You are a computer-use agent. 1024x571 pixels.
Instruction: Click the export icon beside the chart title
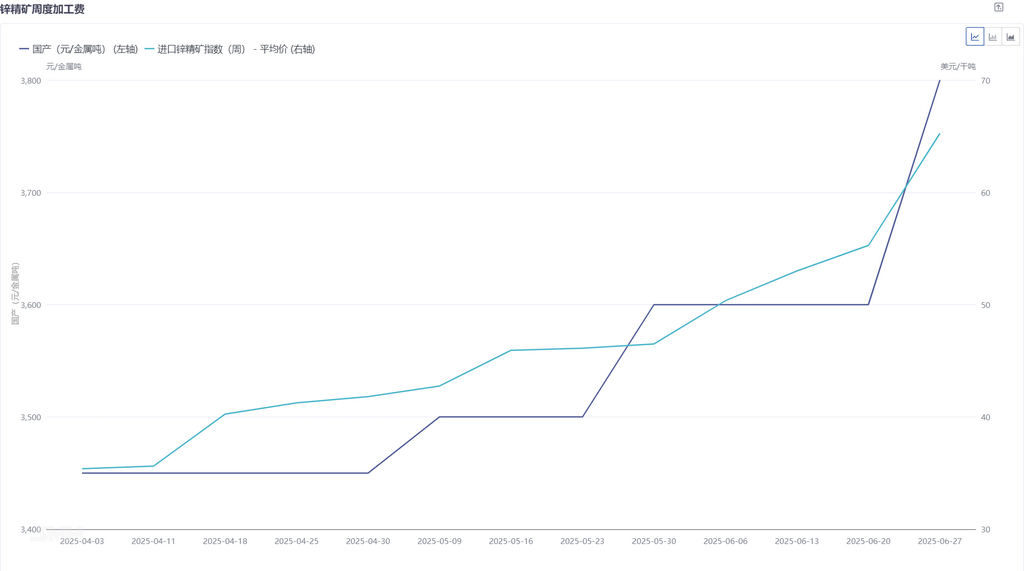(998, 8)
